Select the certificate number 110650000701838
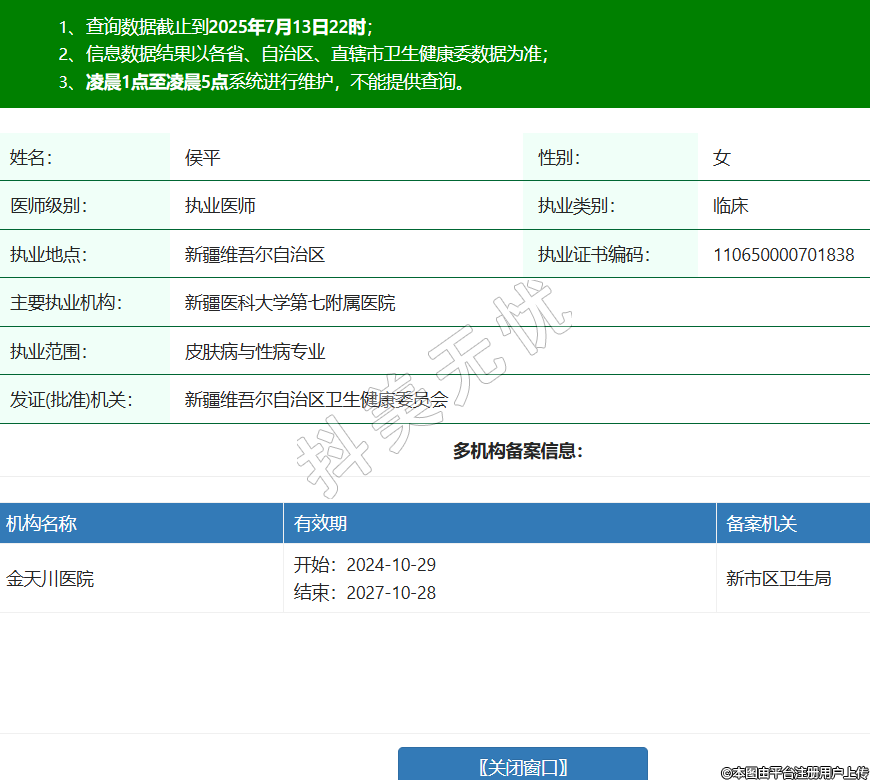Image resolution: width=870 pixels, height=780 pixels. pyautogui.click(x=783, y=255)
